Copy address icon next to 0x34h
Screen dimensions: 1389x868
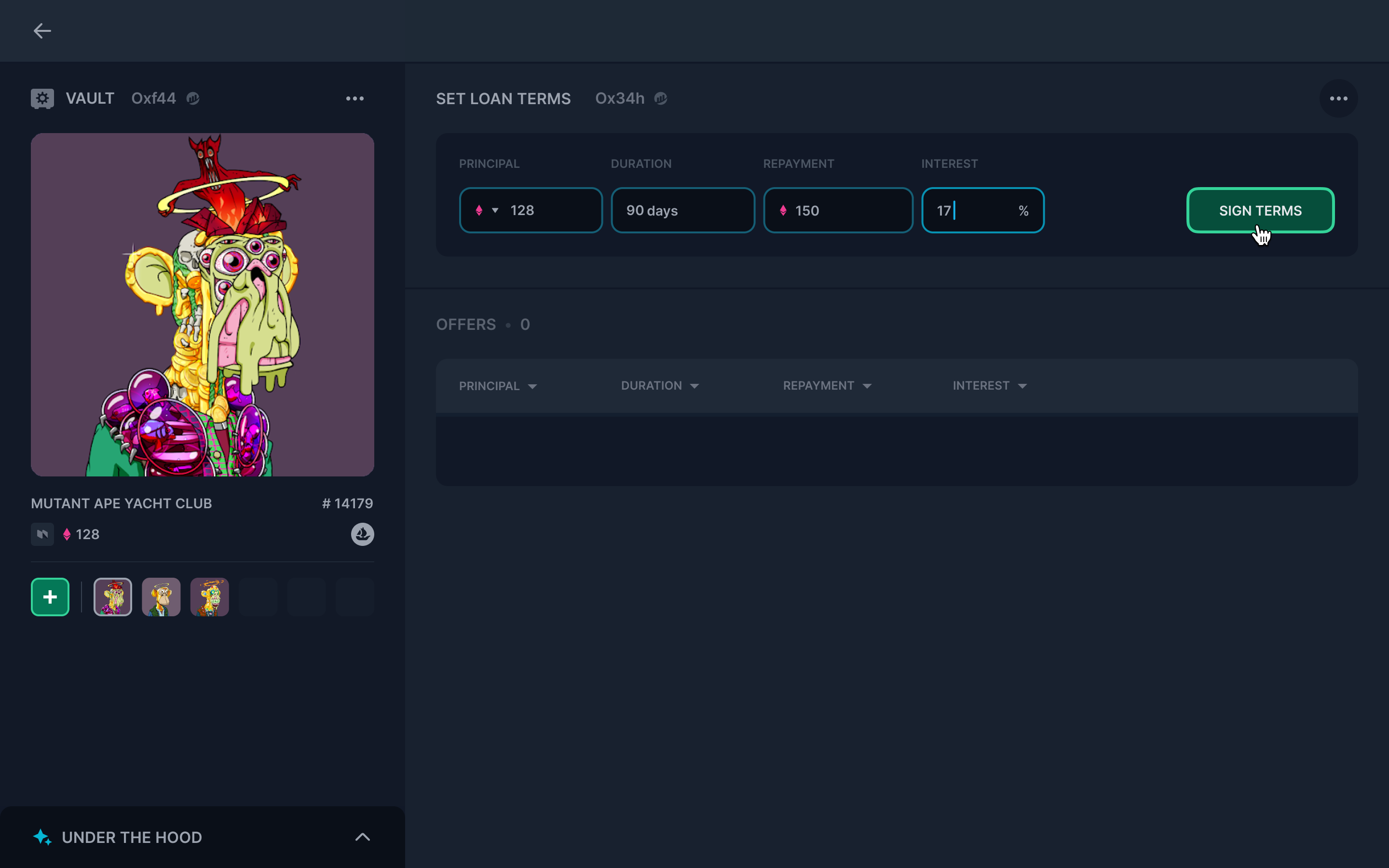[661, 99]
